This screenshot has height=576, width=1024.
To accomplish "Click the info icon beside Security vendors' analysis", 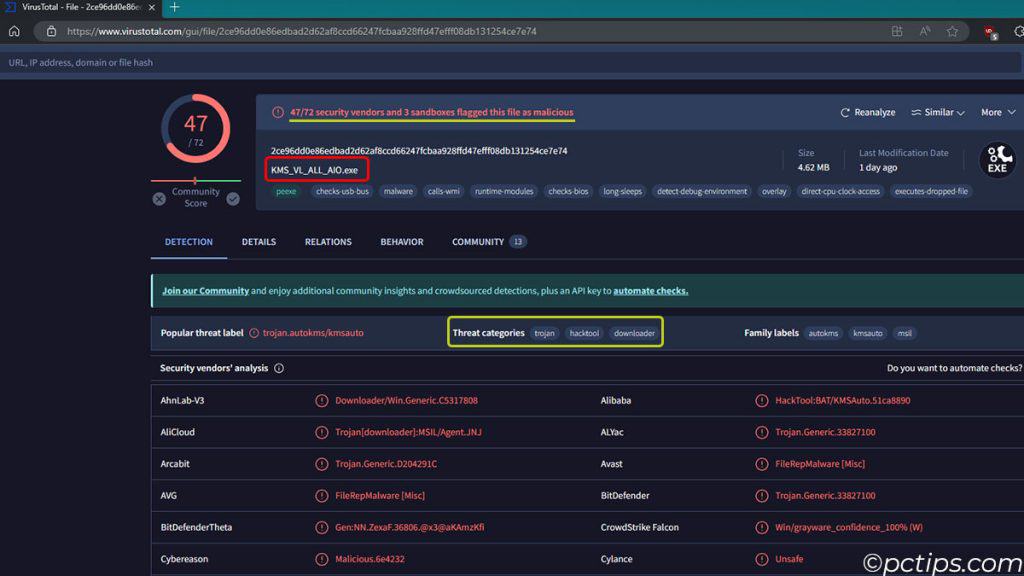I will [x=277, y=368].
